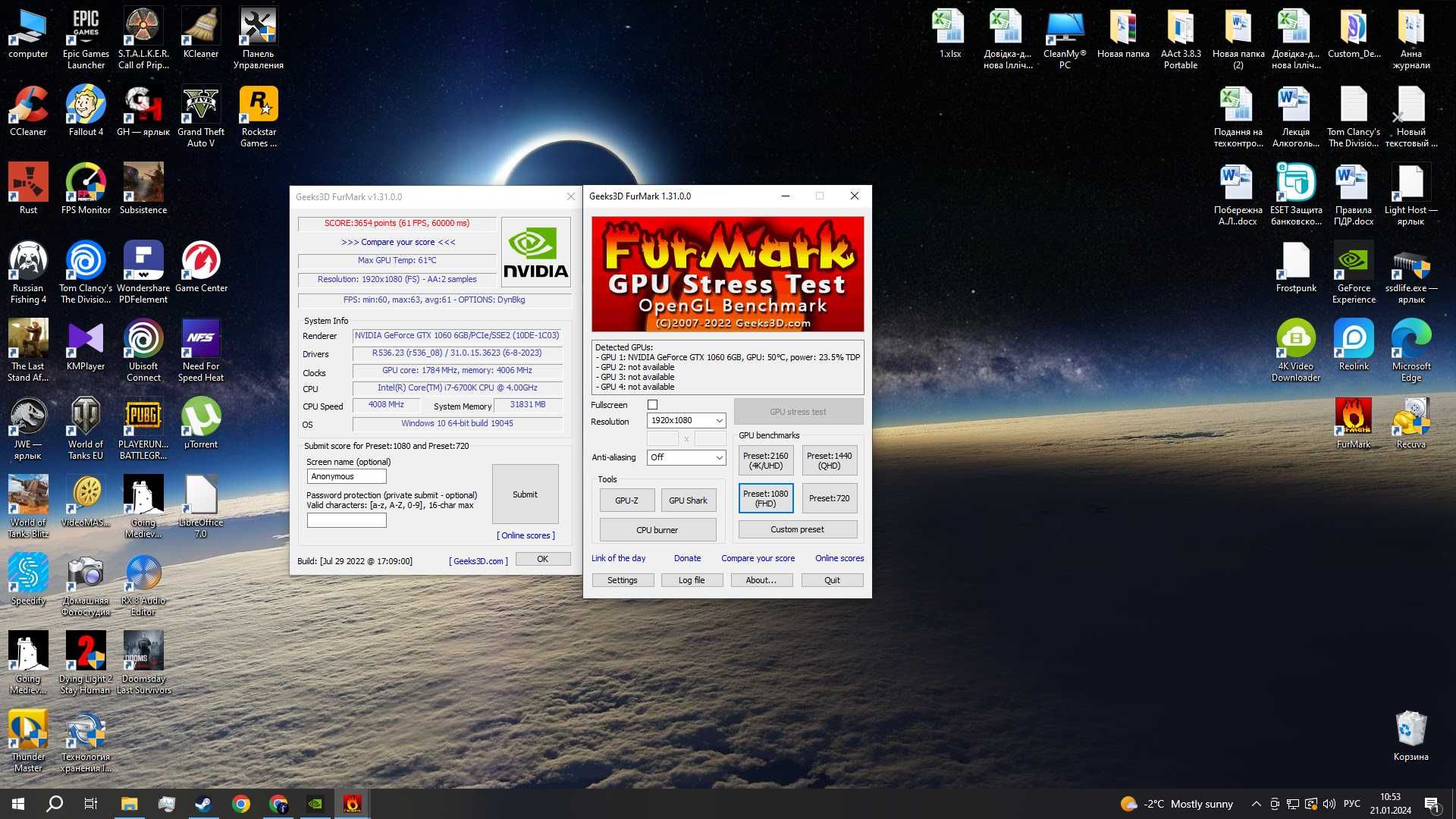Open Thunder Master shortcut
The width and height of the screenshot is (1456, 819).
28,741
